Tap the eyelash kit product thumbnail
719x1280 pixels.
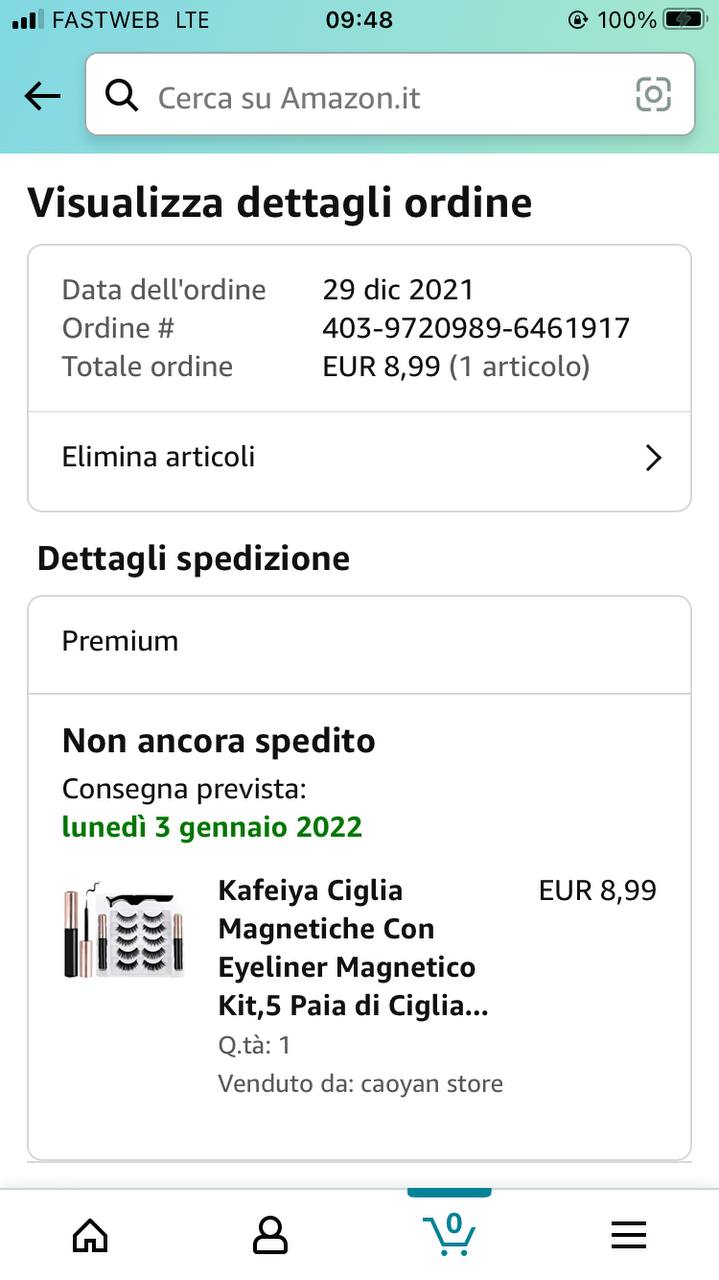coord(124,930)
